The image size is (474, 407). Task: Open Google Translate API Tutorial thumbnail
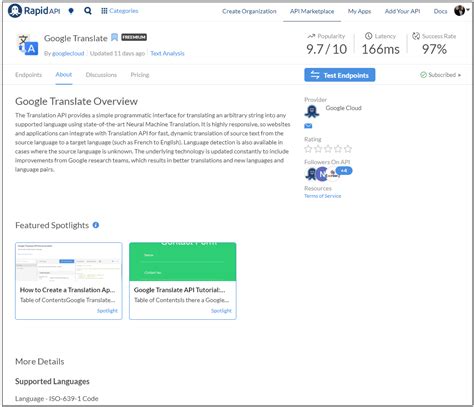(x=183, y=262)
